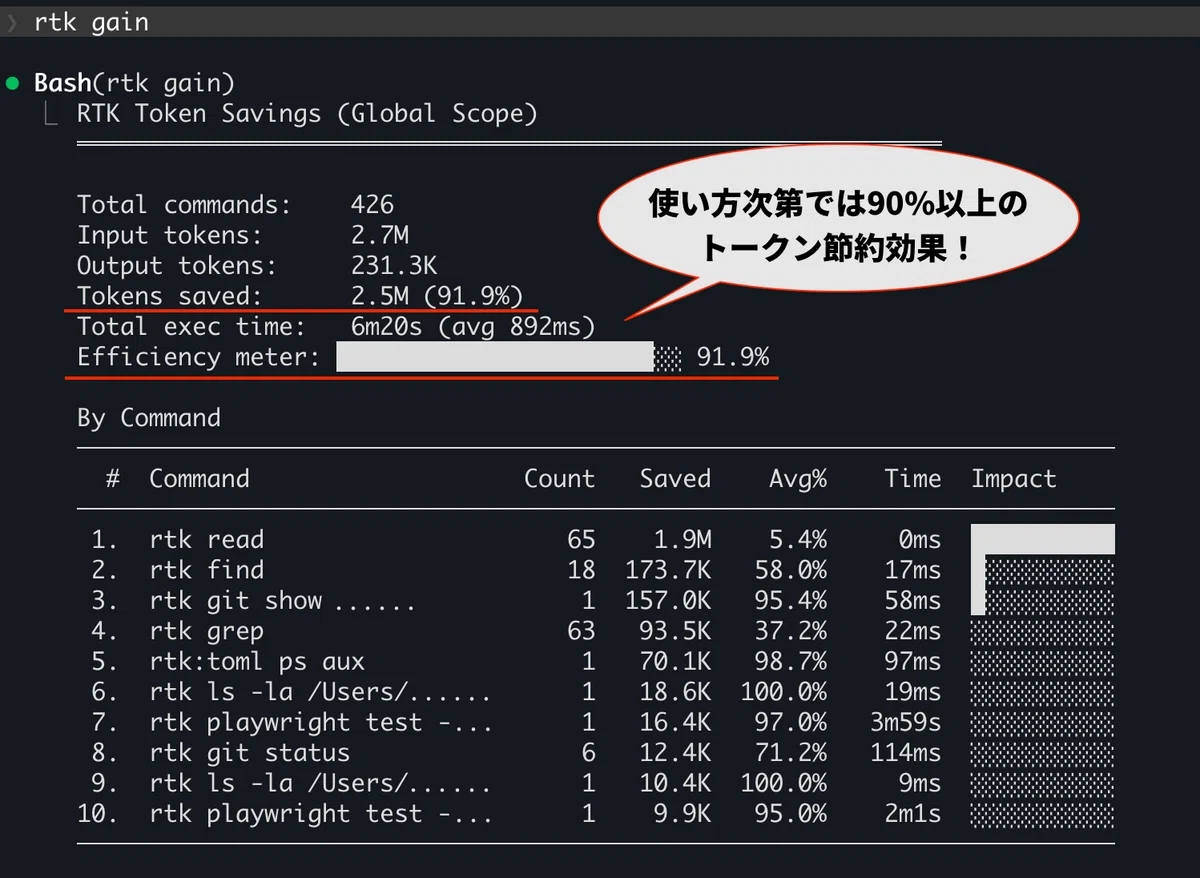Screen dimensions: 1200x878
Task: Click the 2m1s time value
Action: [x=913, y=814]
